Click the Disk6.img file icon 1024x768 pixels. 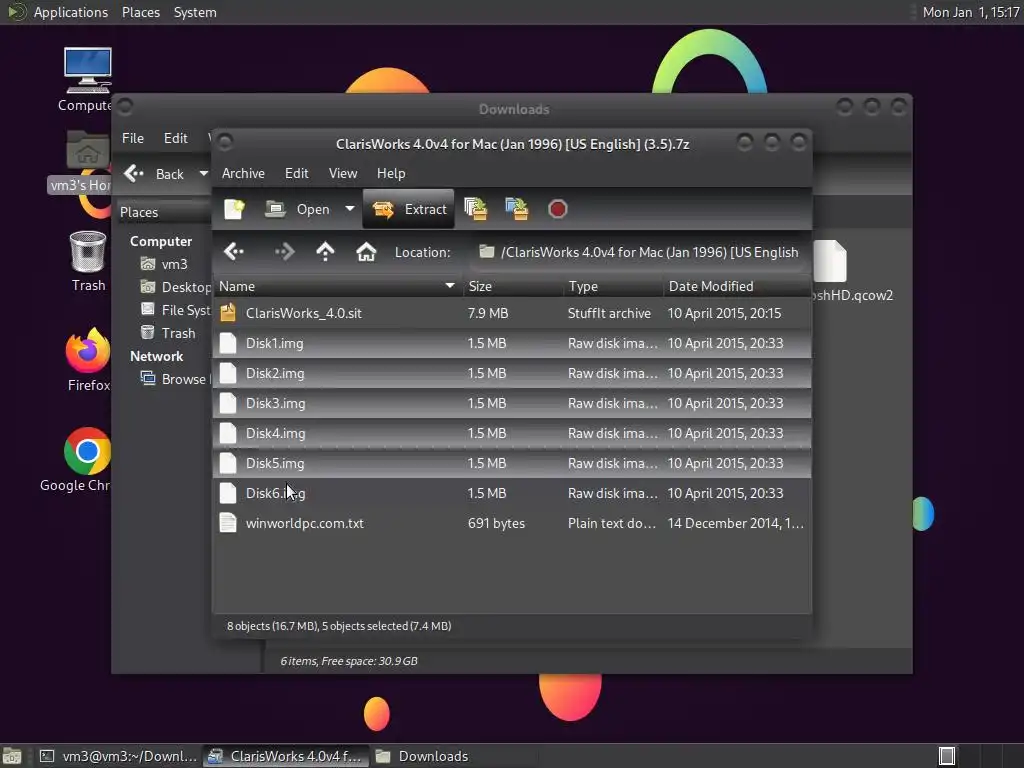[x=228, y=493]
